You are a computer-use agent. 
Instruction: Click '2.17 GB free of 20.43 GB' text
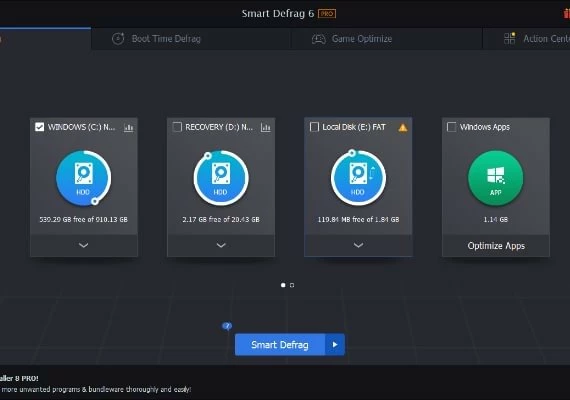click(221, 219)
